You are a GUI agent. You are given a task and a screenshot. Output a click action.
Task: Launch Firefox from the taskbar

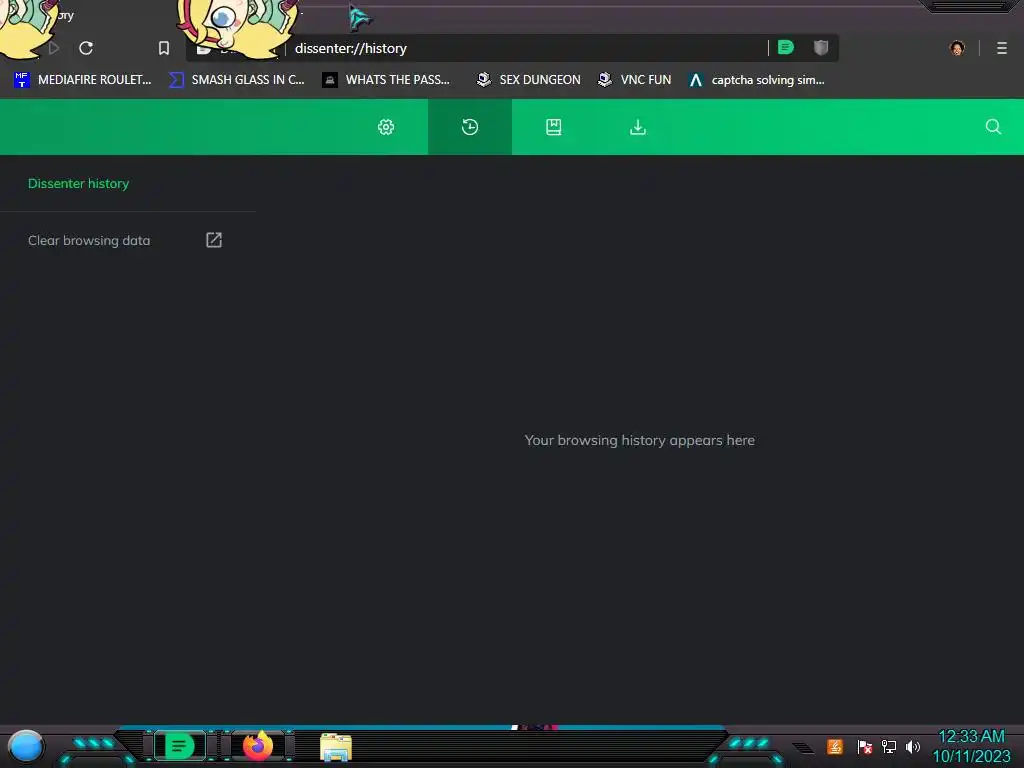(x=258, y=746)
